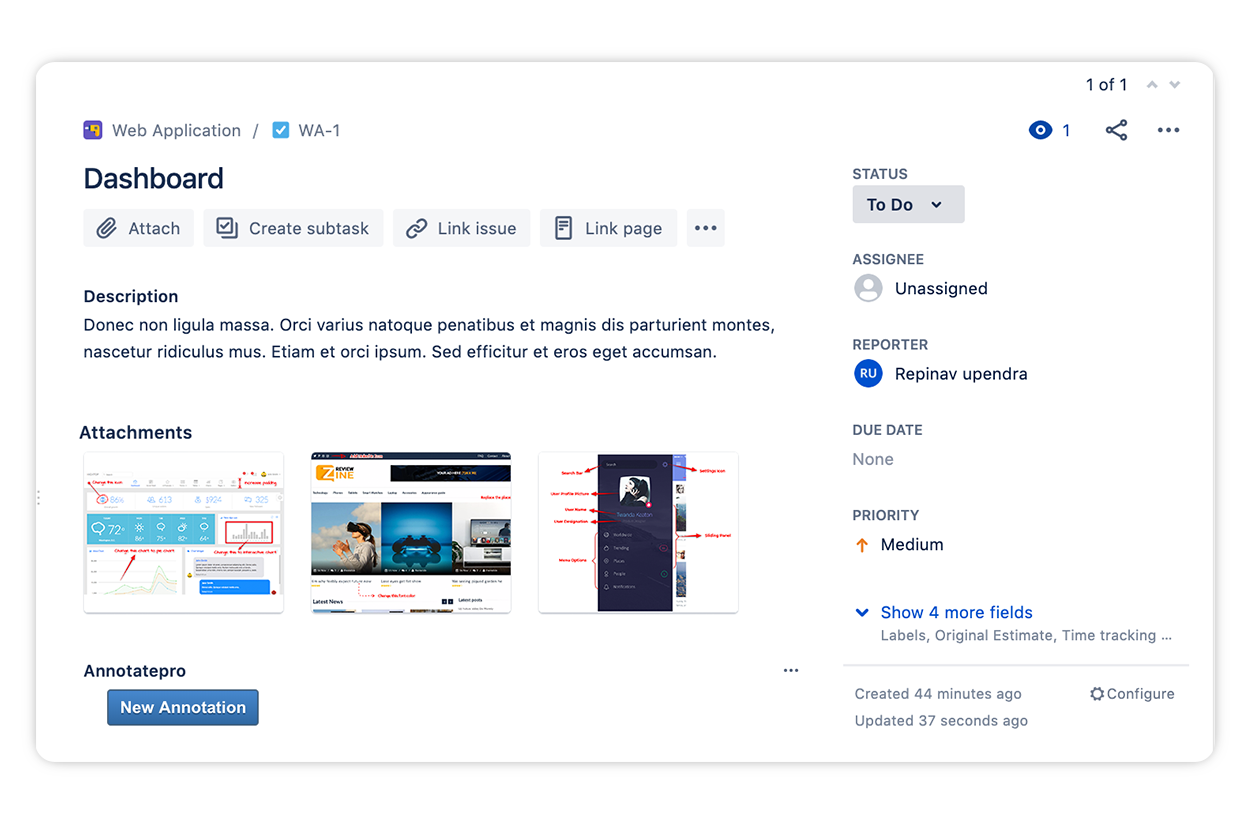The image size is (1250, 826).
Task: Click the Medium priority value
Action: (x=912, y=545)
